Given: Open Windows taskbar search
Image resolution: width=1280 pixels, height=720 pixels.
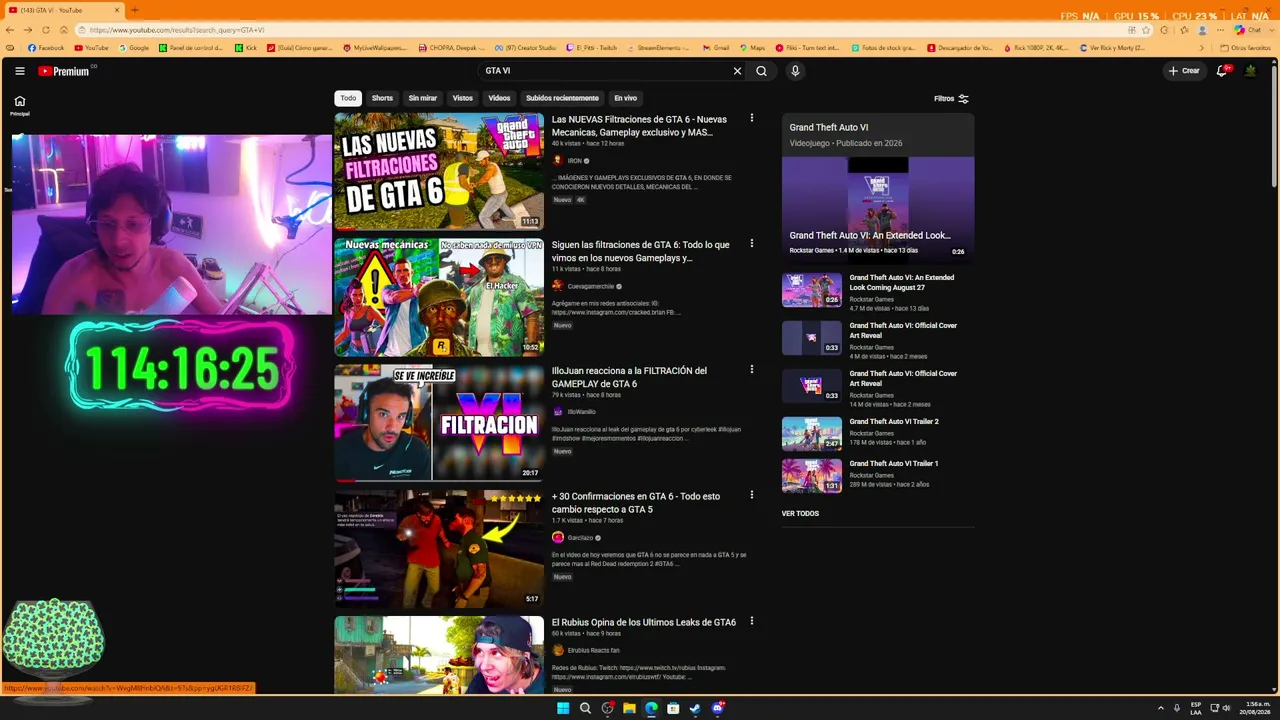Looking at the screenshot, I should click(585, 708).
